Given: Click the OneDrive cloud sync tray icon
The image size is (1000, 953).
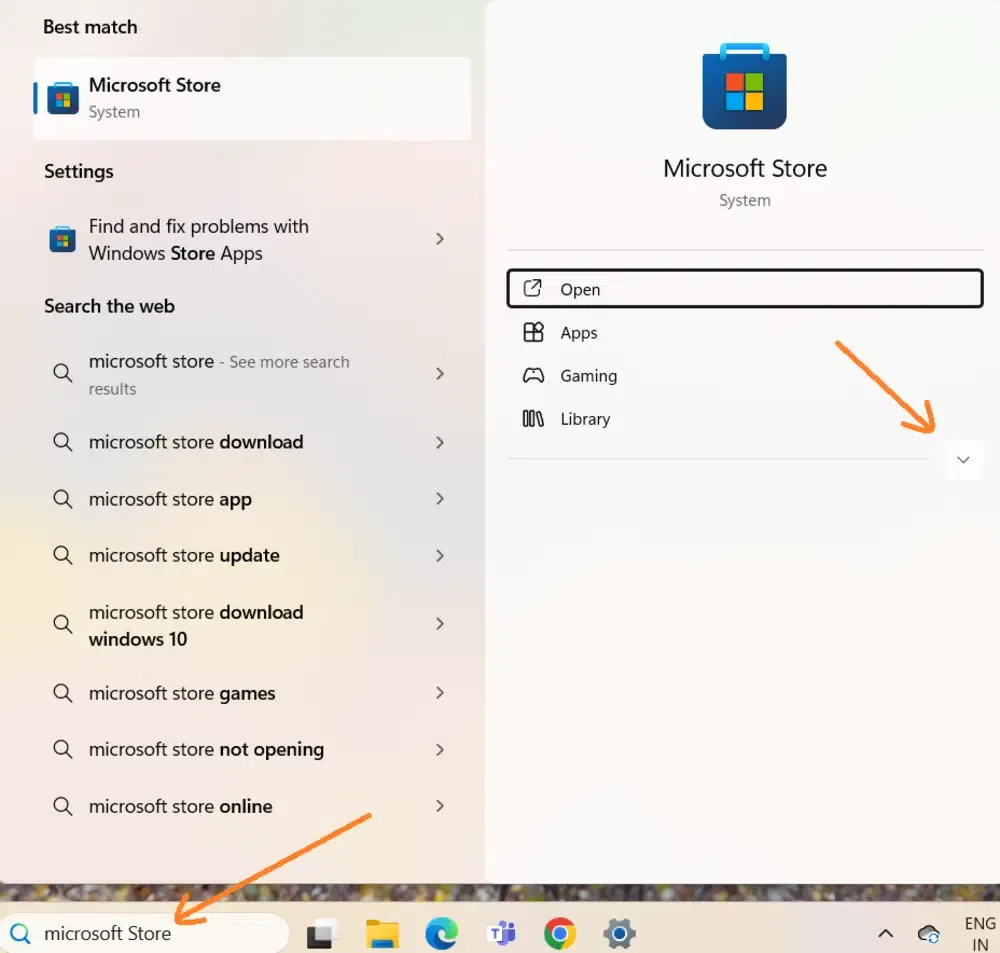Looking at the screenshot, I should (929, 935).
